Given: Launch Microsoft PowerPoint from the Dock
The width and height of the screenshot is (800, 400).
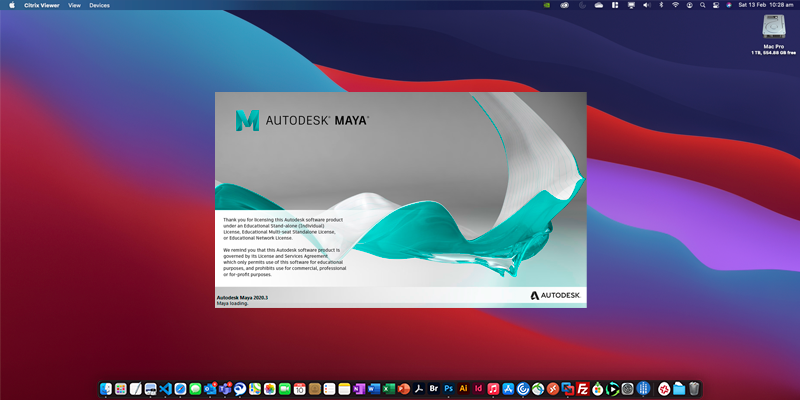Looking at the screenshot, I should click(x=404, y=389).
